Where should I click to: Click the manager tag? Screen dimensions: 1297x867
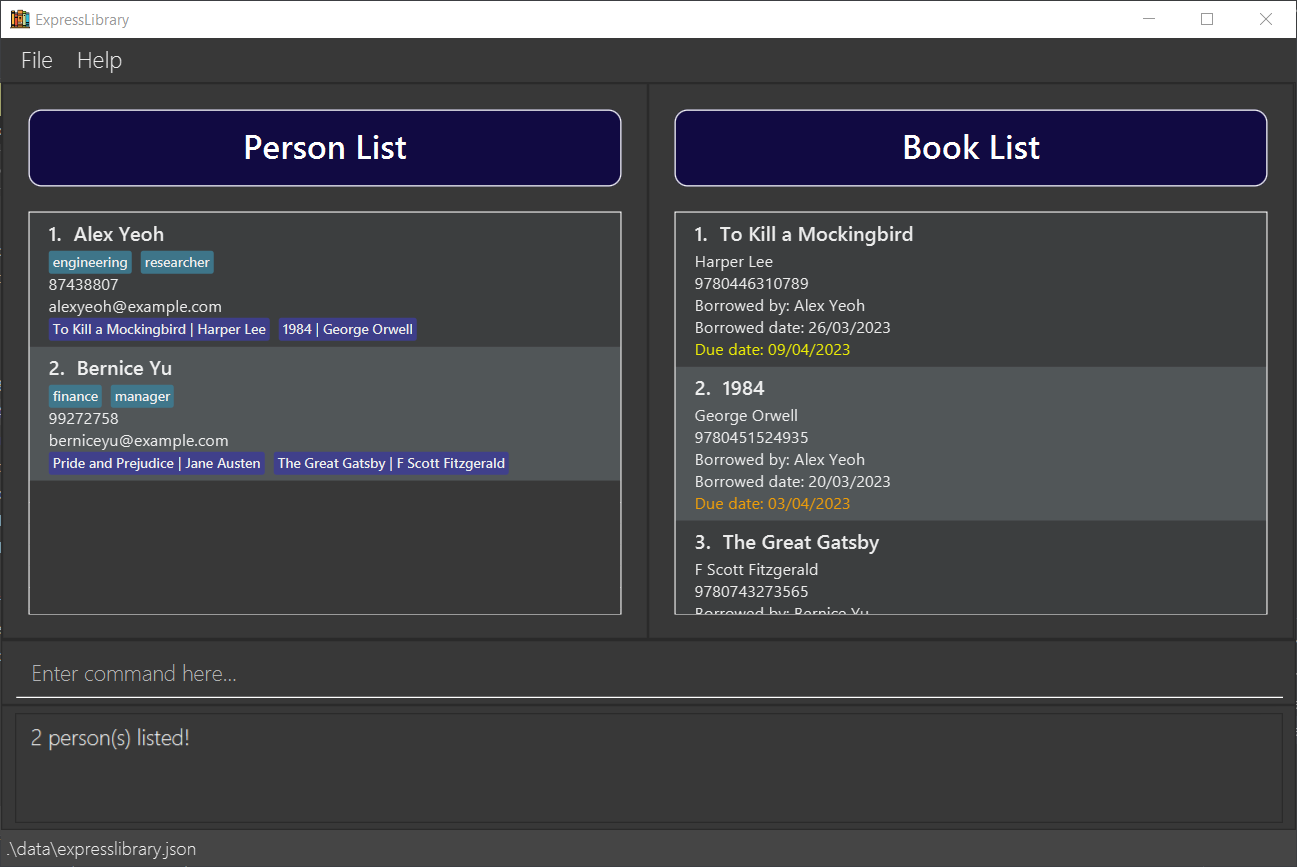point(142,396)
